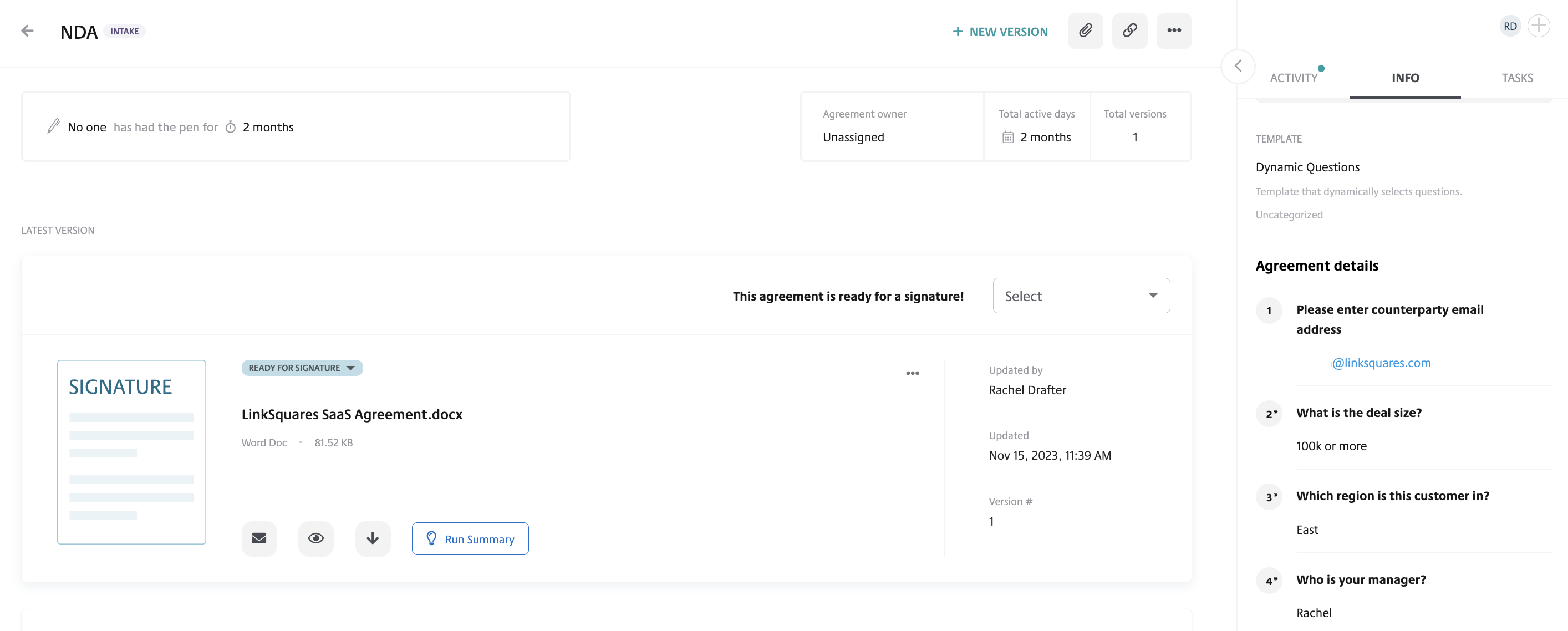Click the New Version button
Viewport: 1568px width, 631px height.
click(x=1000, y=32)
